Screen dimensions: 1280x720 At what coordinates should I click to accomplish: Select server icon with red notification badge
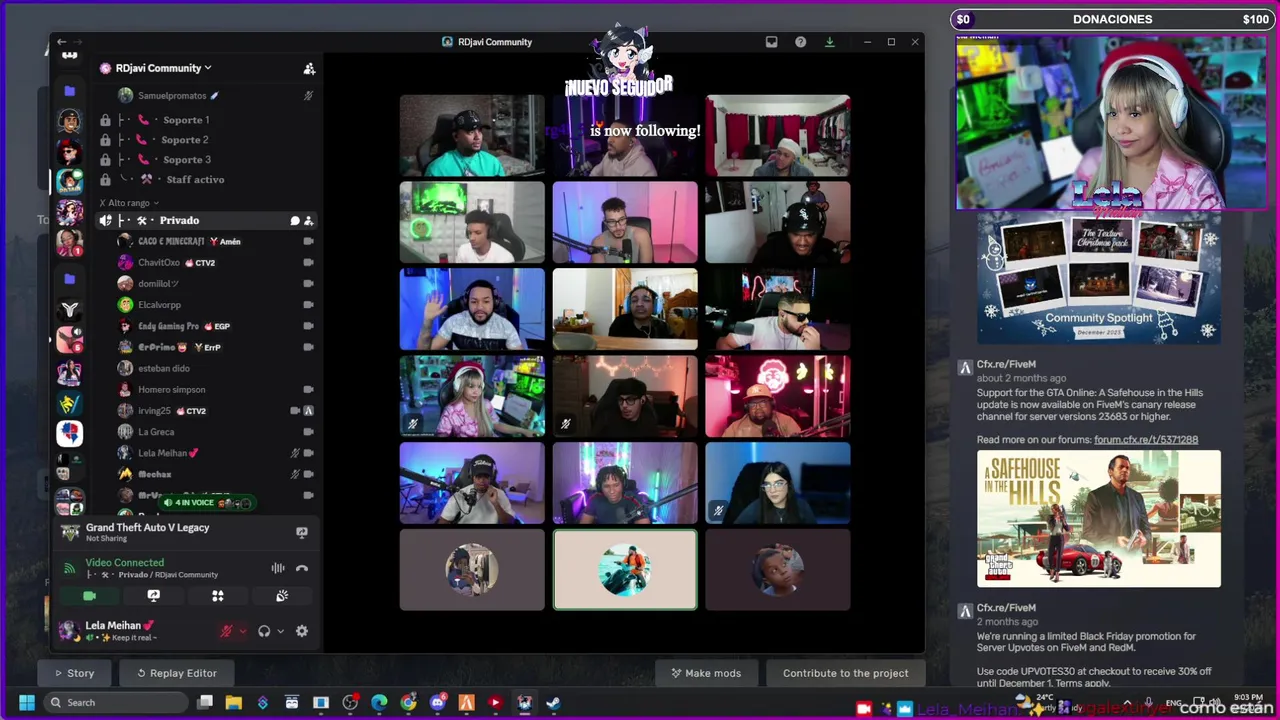tap(69, 243)
